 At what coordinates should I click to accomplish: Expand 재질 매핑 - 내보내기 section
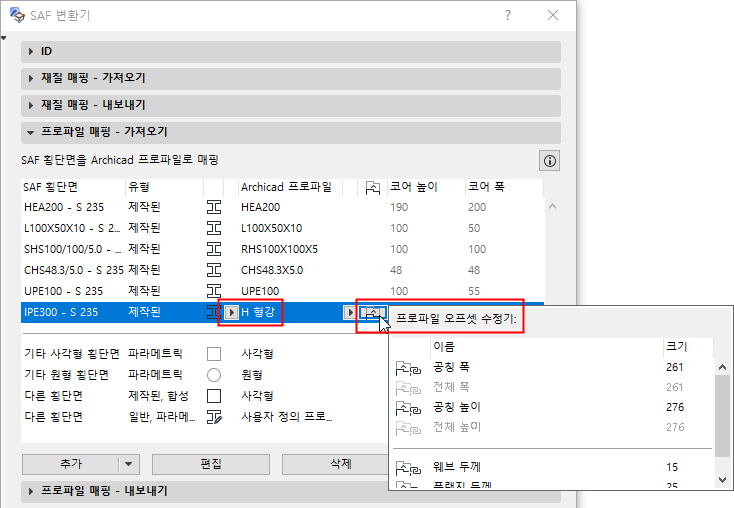pos(291,105)
